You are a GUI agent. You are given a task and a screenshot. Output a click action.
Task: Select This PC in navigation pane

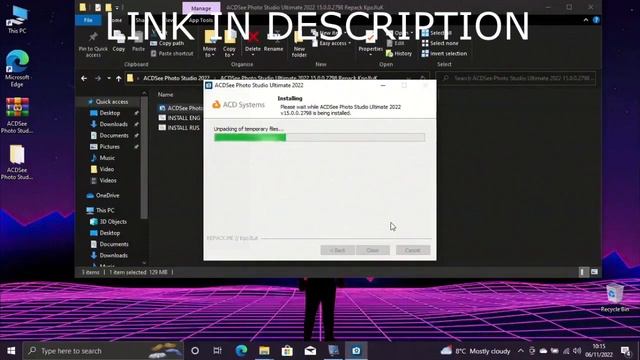click(x=100, y=211)
